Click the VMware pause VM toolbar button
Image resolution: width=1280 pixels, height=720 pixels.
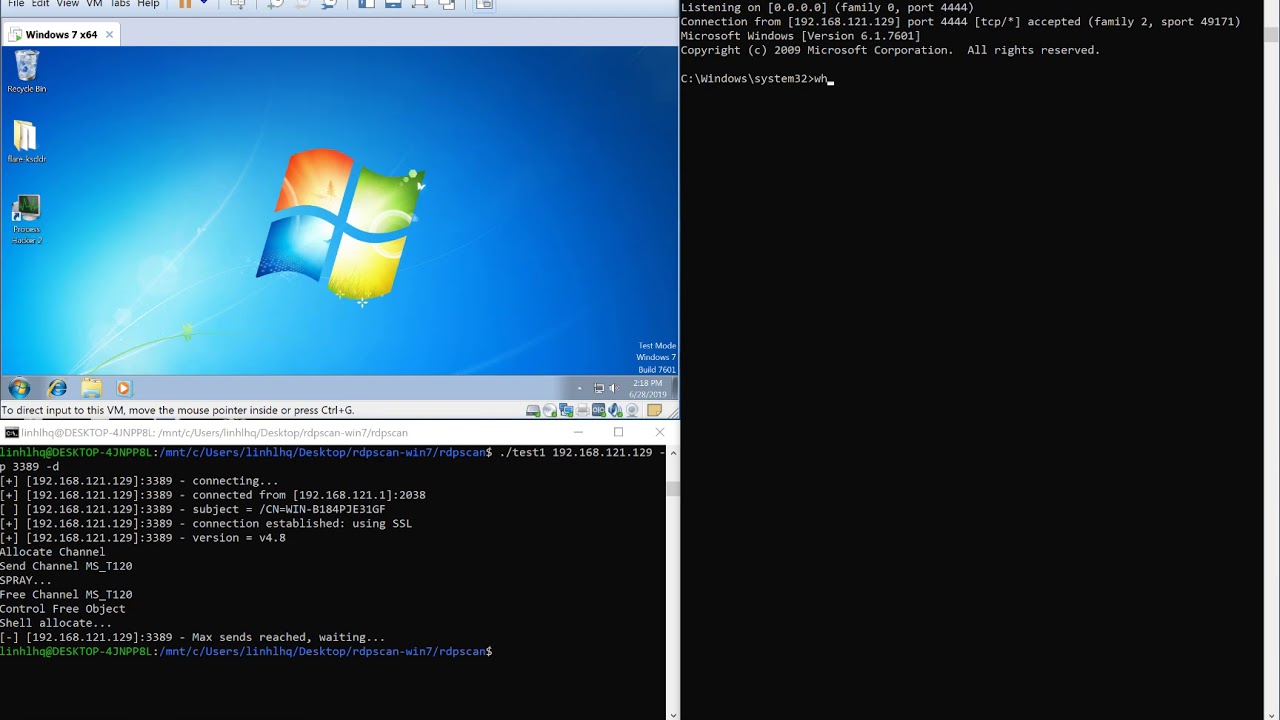[x=185, y=3]
